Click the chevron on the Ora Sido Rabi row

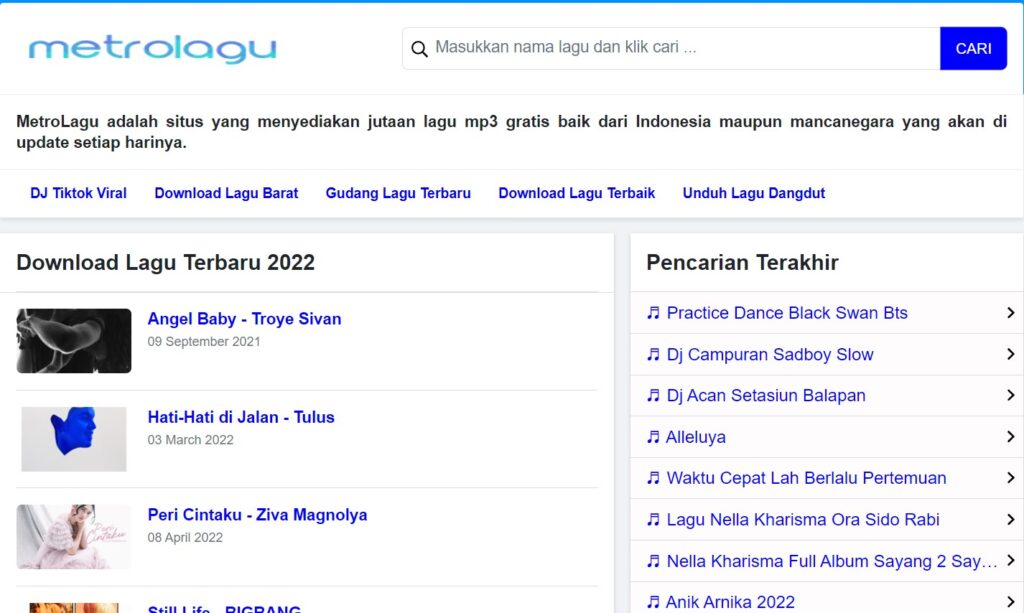(x=1010, y=519)
